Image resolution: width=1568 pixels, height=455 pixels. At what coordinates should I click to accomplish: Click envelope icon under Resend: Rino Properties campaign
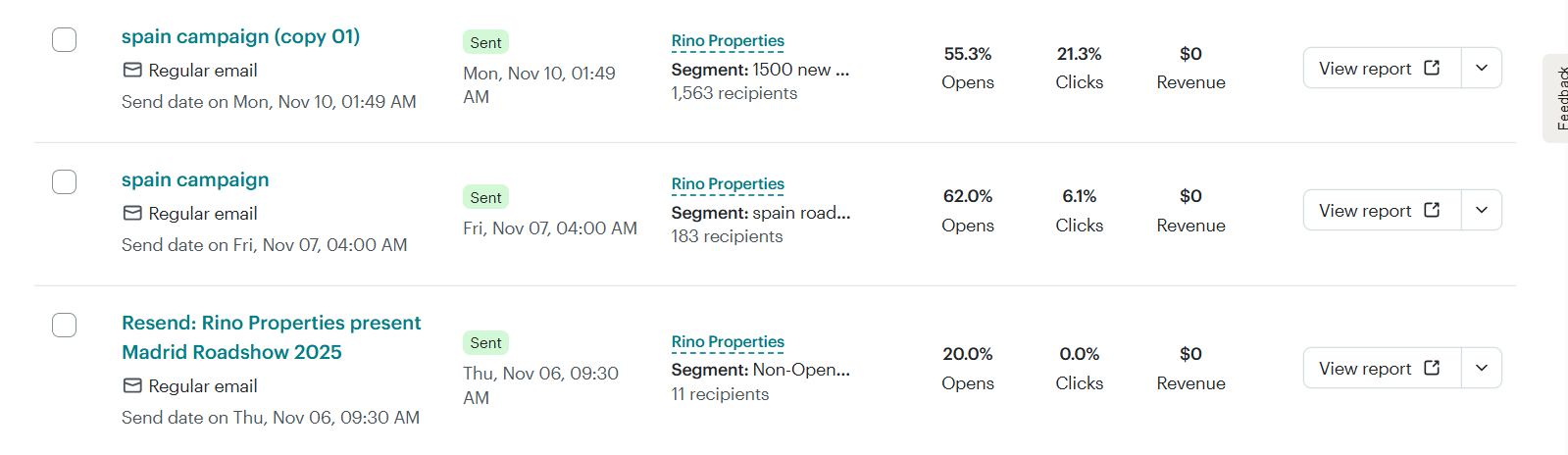coord(132,386)
